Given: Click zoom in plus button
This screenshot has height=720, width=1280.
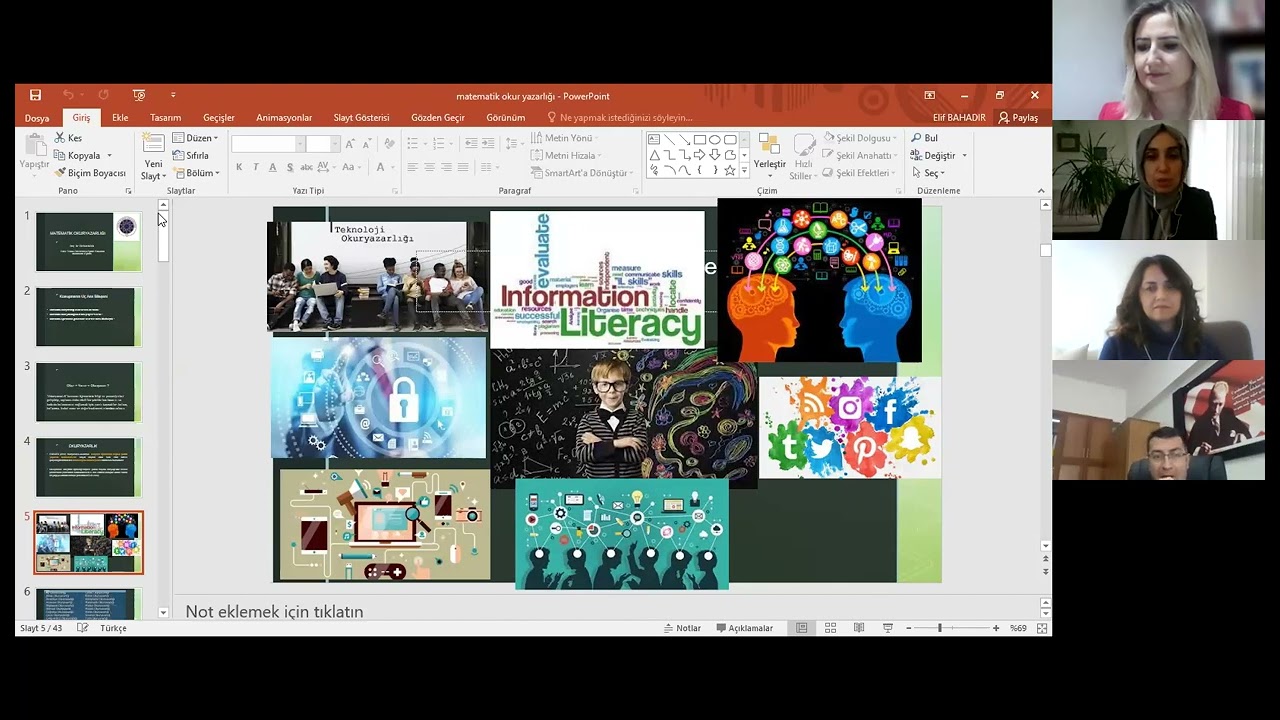Looking at the screenshot, I should point(996,628).
